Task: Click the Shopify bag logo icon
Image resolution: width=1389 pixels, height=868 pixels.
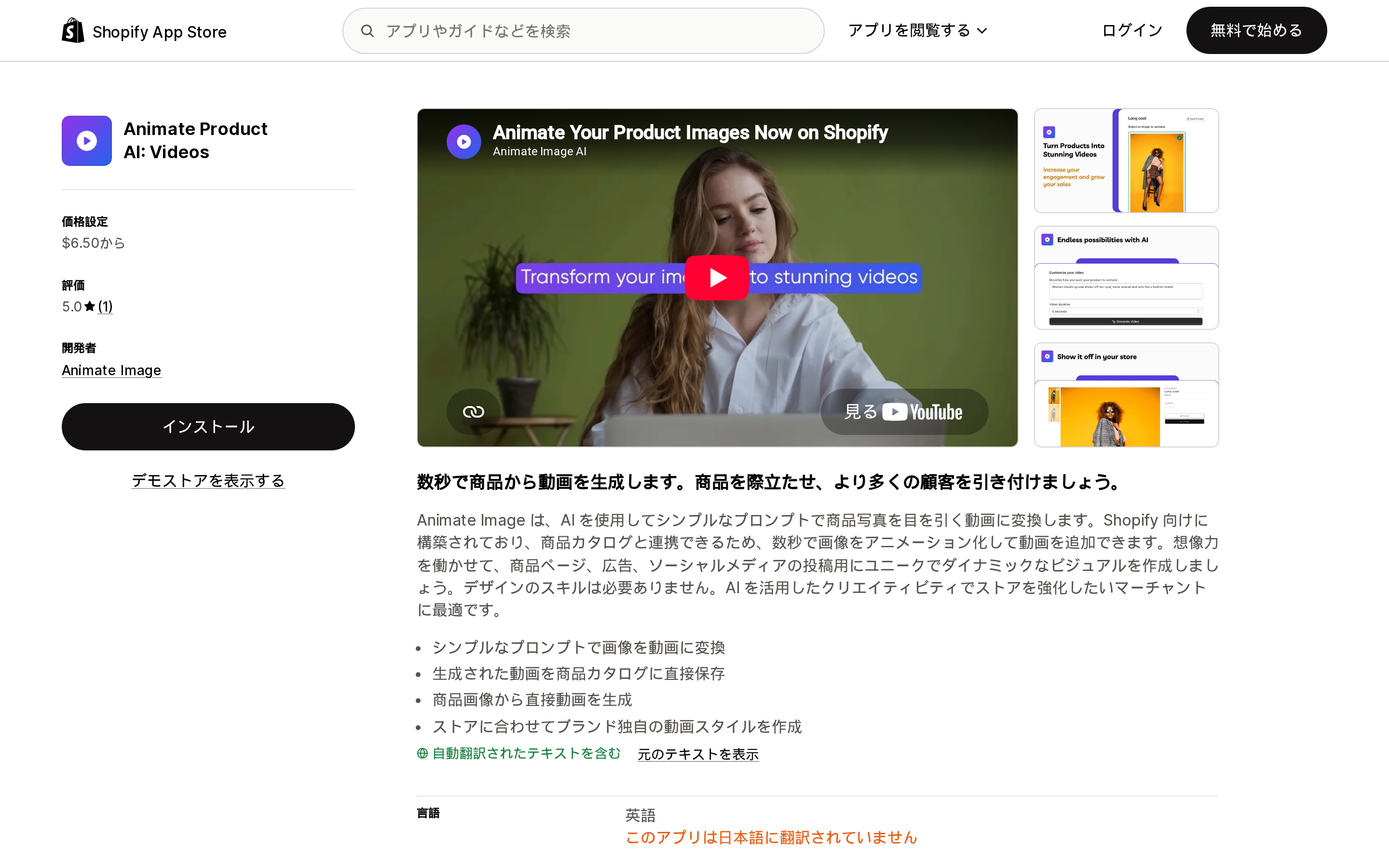Action: point(73,30)
